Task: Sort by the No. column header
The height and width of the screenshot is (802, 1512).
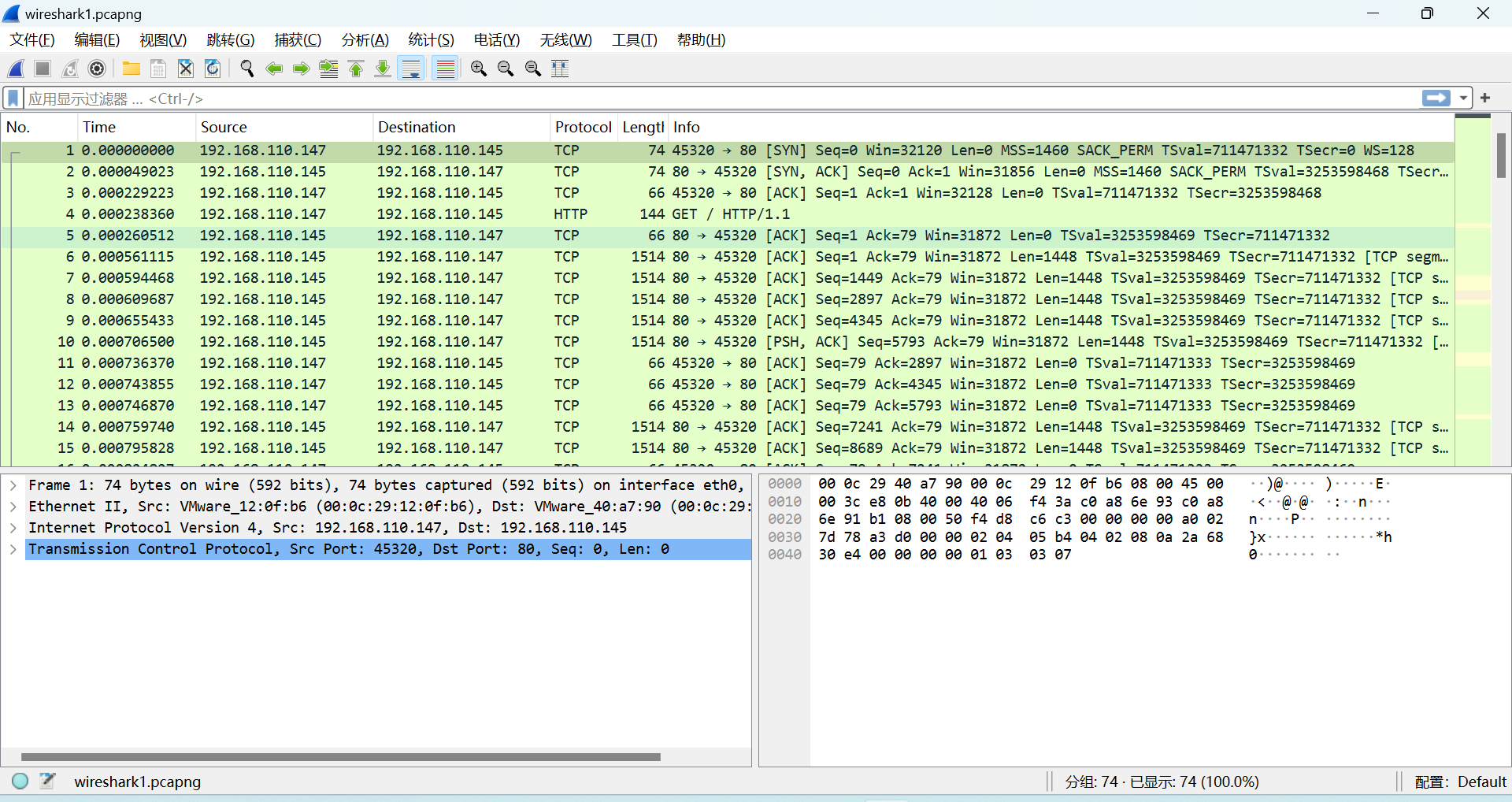Action: point(39,127)
